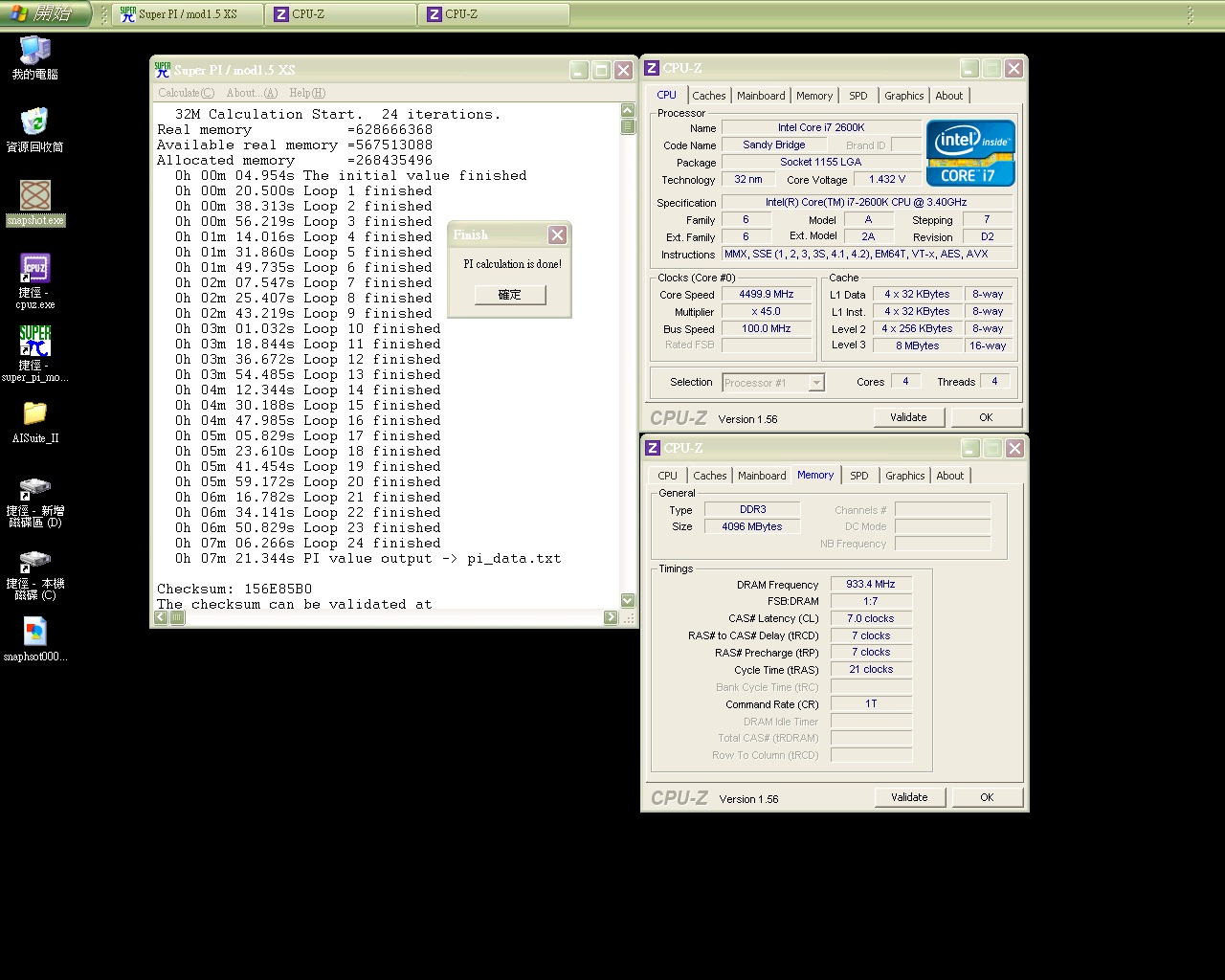Open the Help menu in Super PI

[306, 93]
